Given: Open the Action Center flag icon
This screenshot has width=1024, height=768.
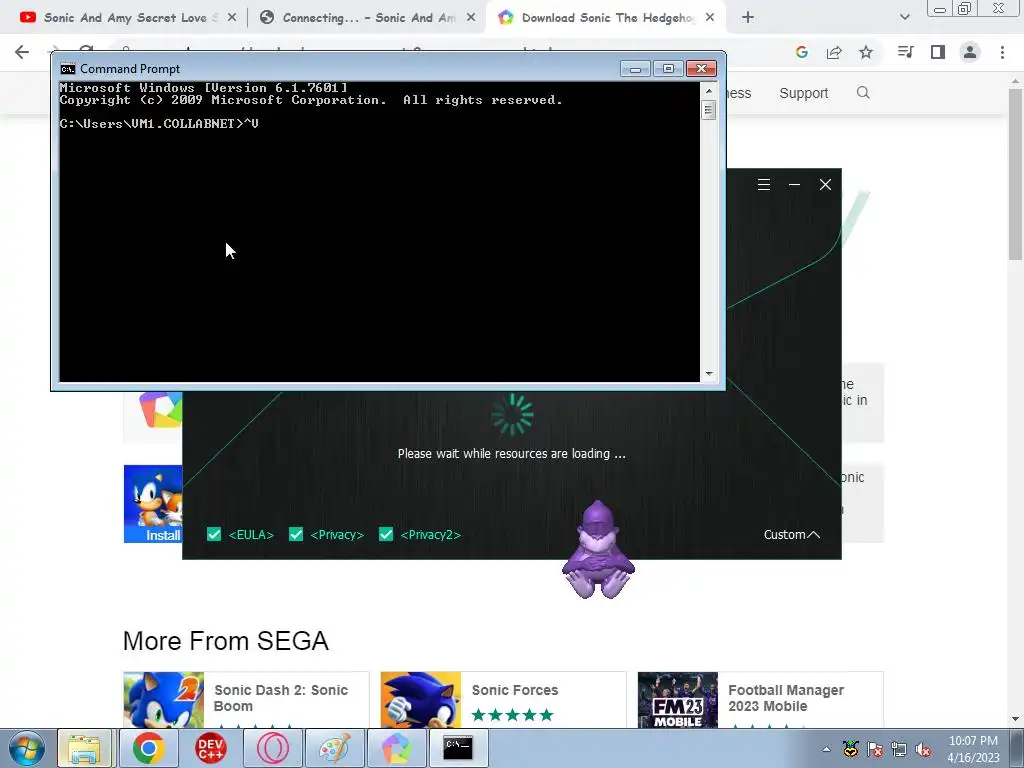Looking at the screenshot, I should click(874, 749).
